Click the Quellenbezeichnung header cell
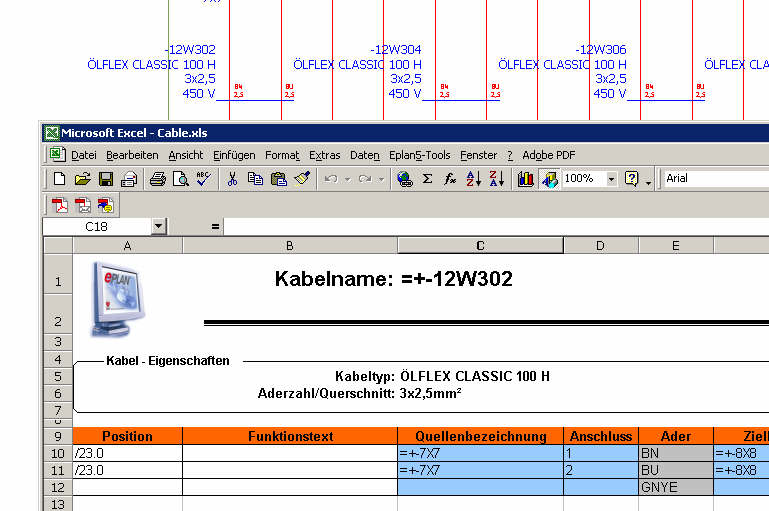This screenshot has height=511, width=769. coord(481,436)
